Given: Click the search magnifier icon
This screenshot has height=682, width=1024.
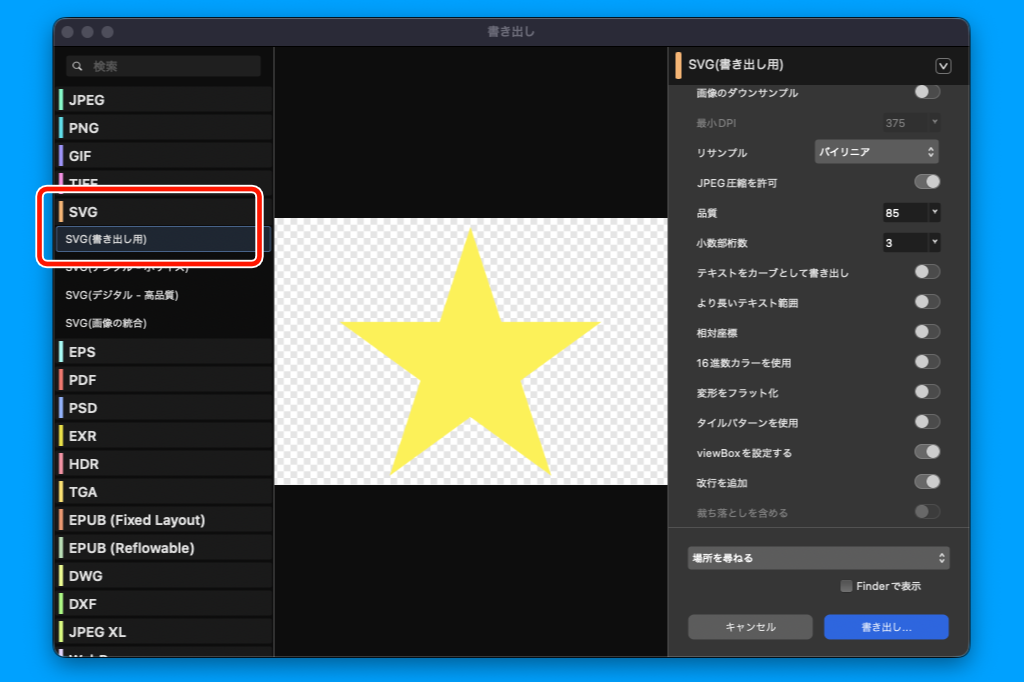Looking at the screenshot, I should tap(78, 66).
